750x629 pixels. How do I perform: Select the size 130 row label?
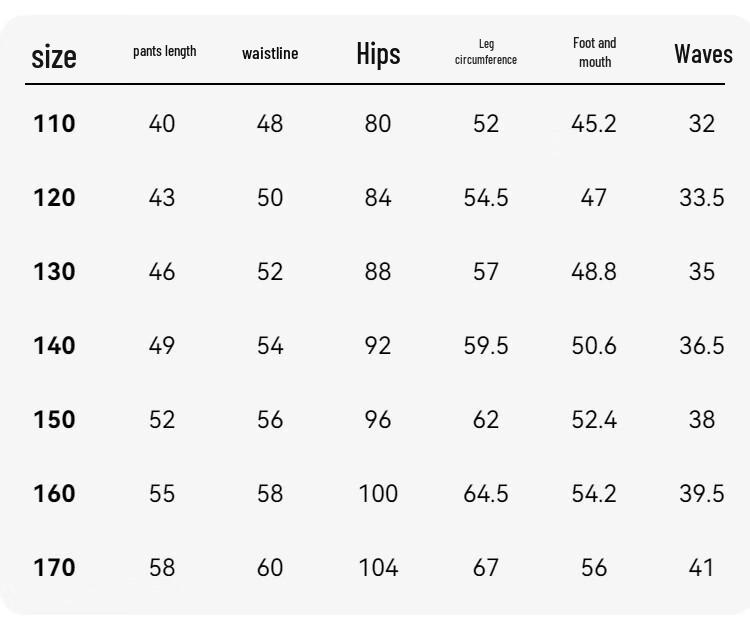pyautogui.click(x=54, y=272)
